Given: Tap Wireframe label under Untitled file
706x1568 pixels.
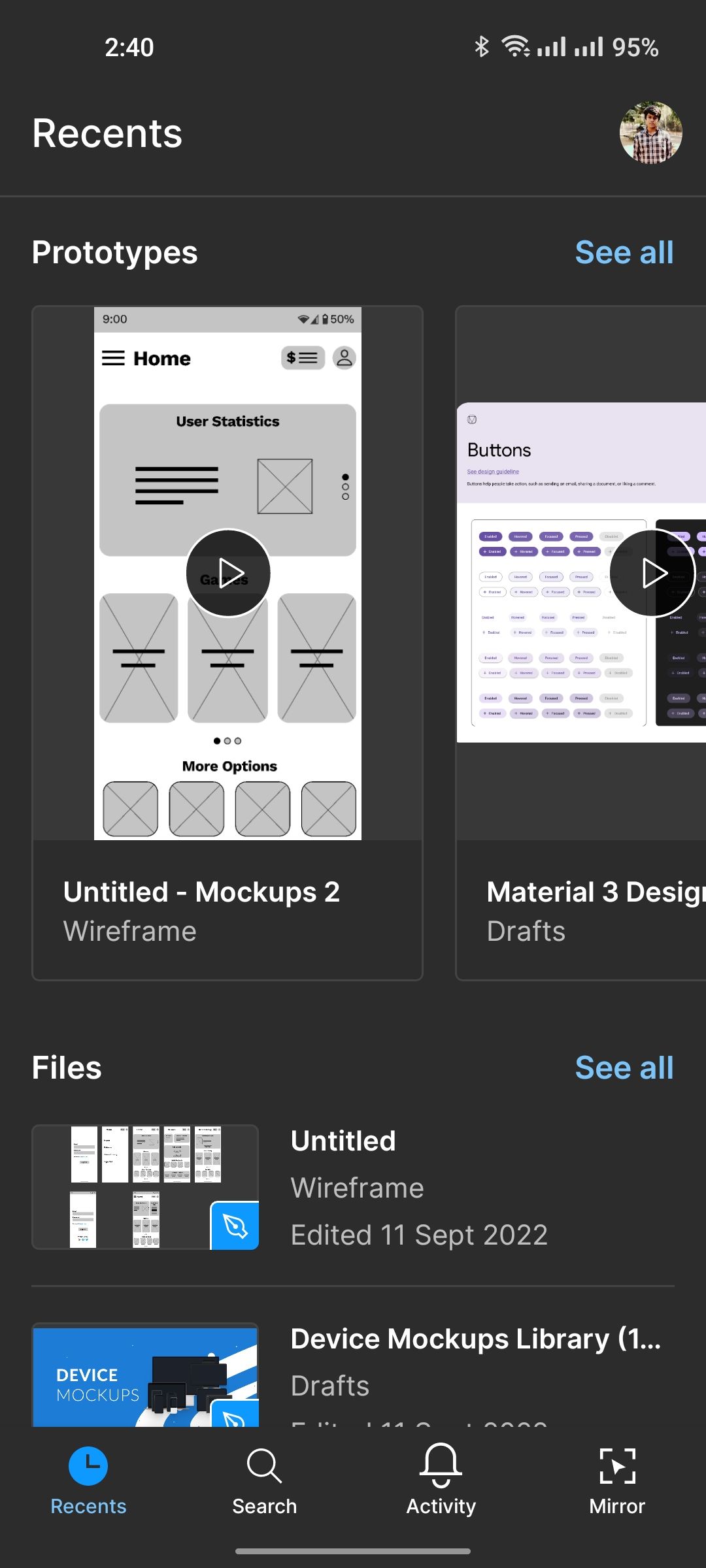Looking at the screenshot, I should [x=357, y=1188].
